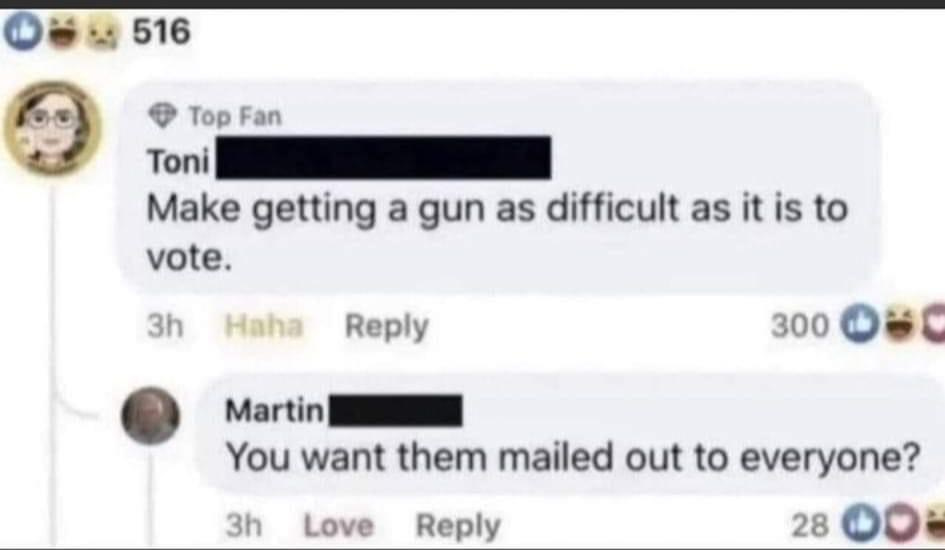
Task: Open the 516 reactions count
Action: coord(162,31)
